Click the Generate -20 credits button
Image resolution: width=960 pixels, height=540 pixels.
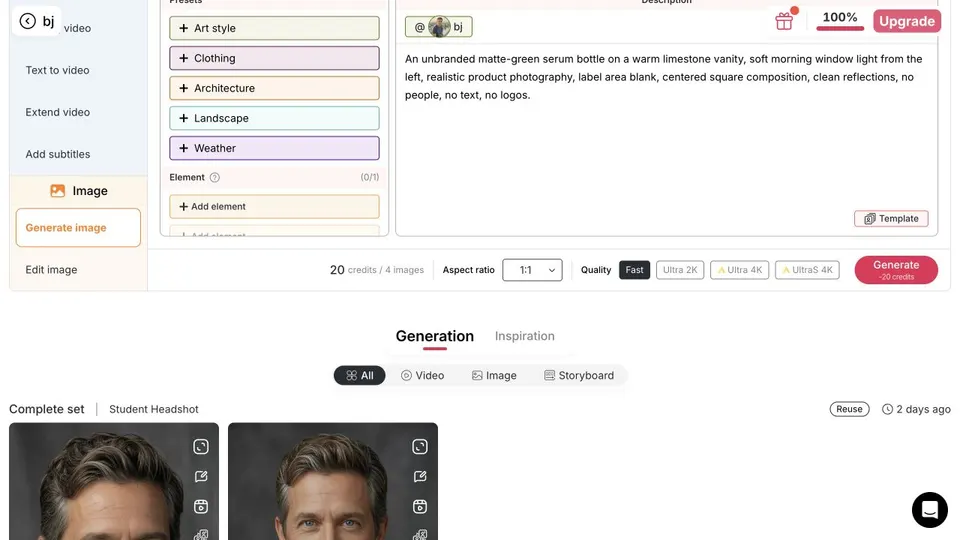point(896,270)
